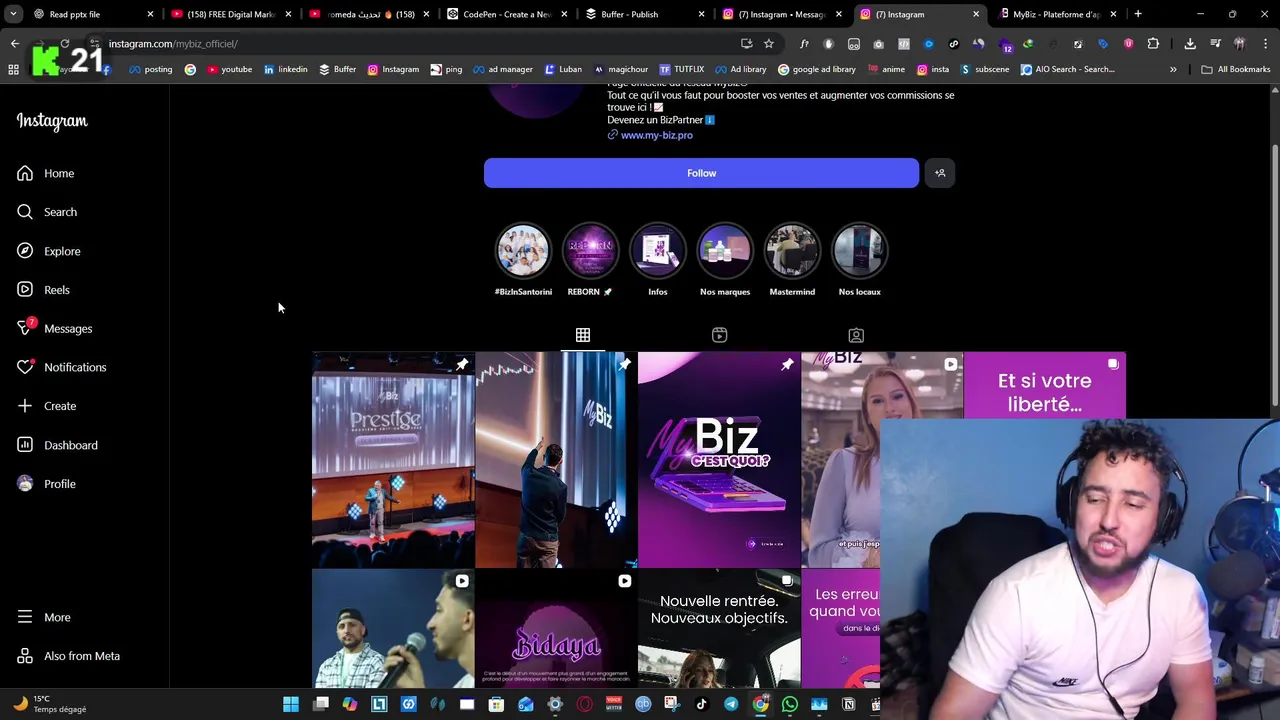Open the Nos locaux highlight

[859, 250]
